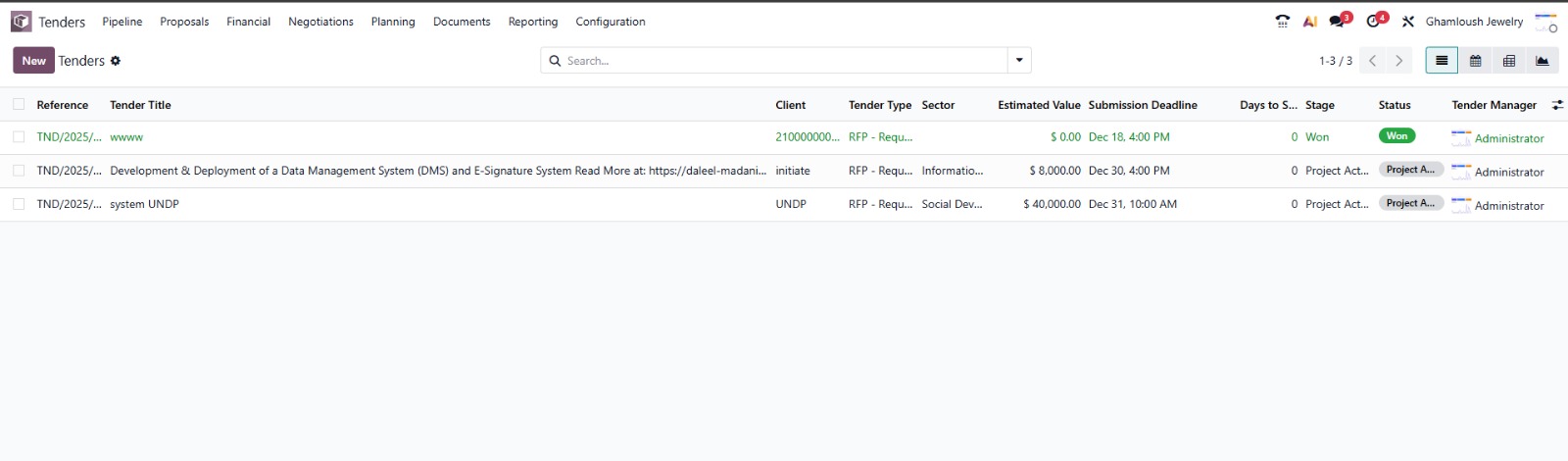Open the Configuration menu

(610, 22)
